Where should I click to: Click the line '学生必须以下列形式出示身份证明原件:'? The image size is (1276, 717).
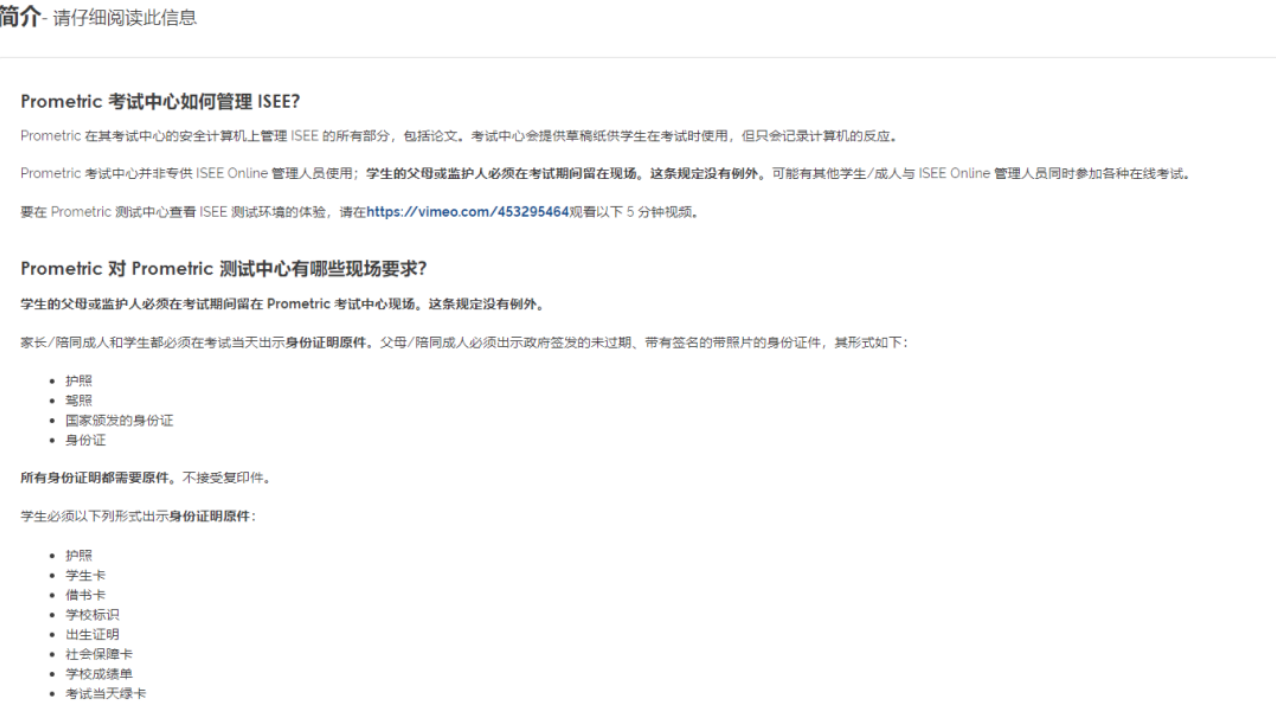(138, 516)
